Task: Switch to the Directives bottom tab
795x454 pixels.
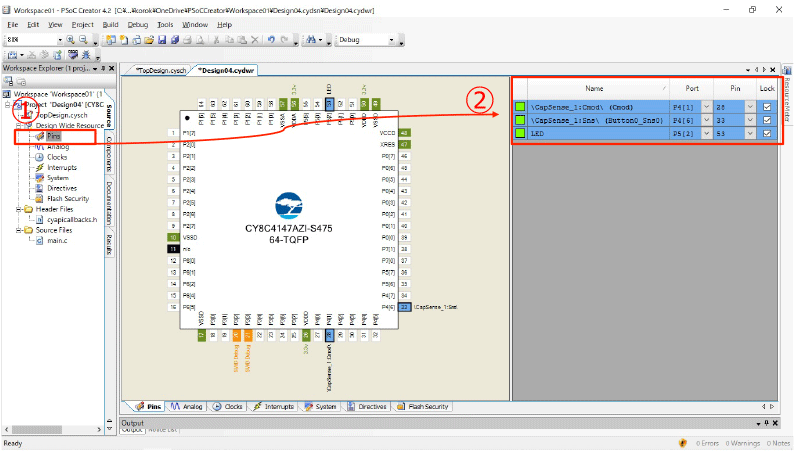Action: coord(367,407)
